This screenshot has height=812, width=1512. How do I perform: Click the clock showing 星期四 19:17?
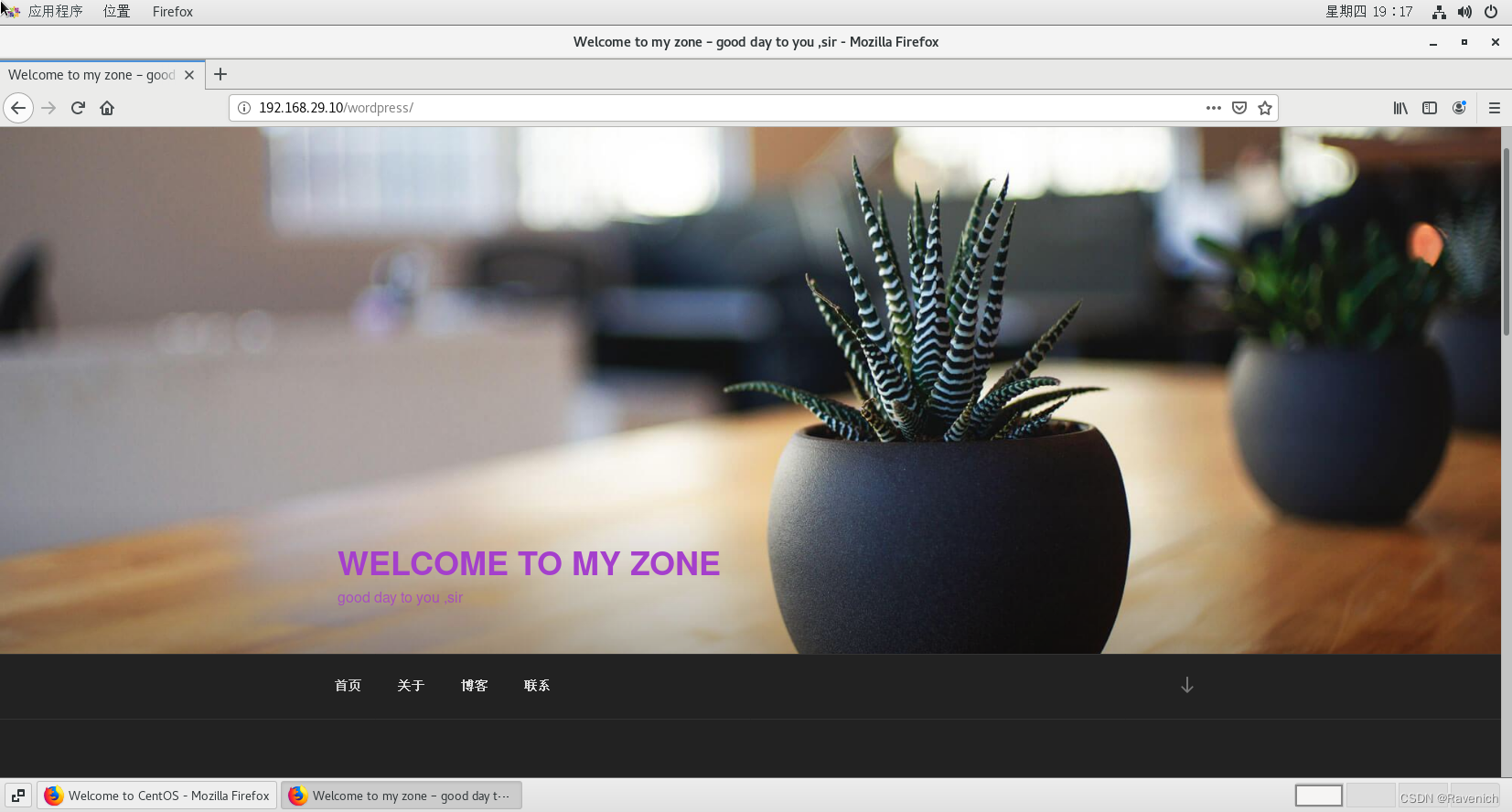1369,12
